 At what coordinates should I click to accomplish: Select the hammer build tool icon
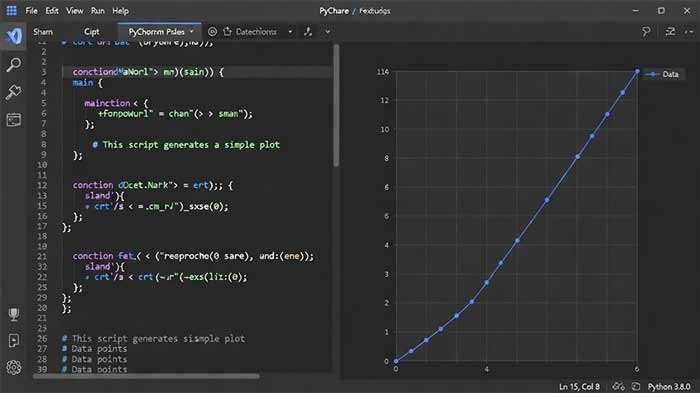pyautogui.click(x=13, y=92)
